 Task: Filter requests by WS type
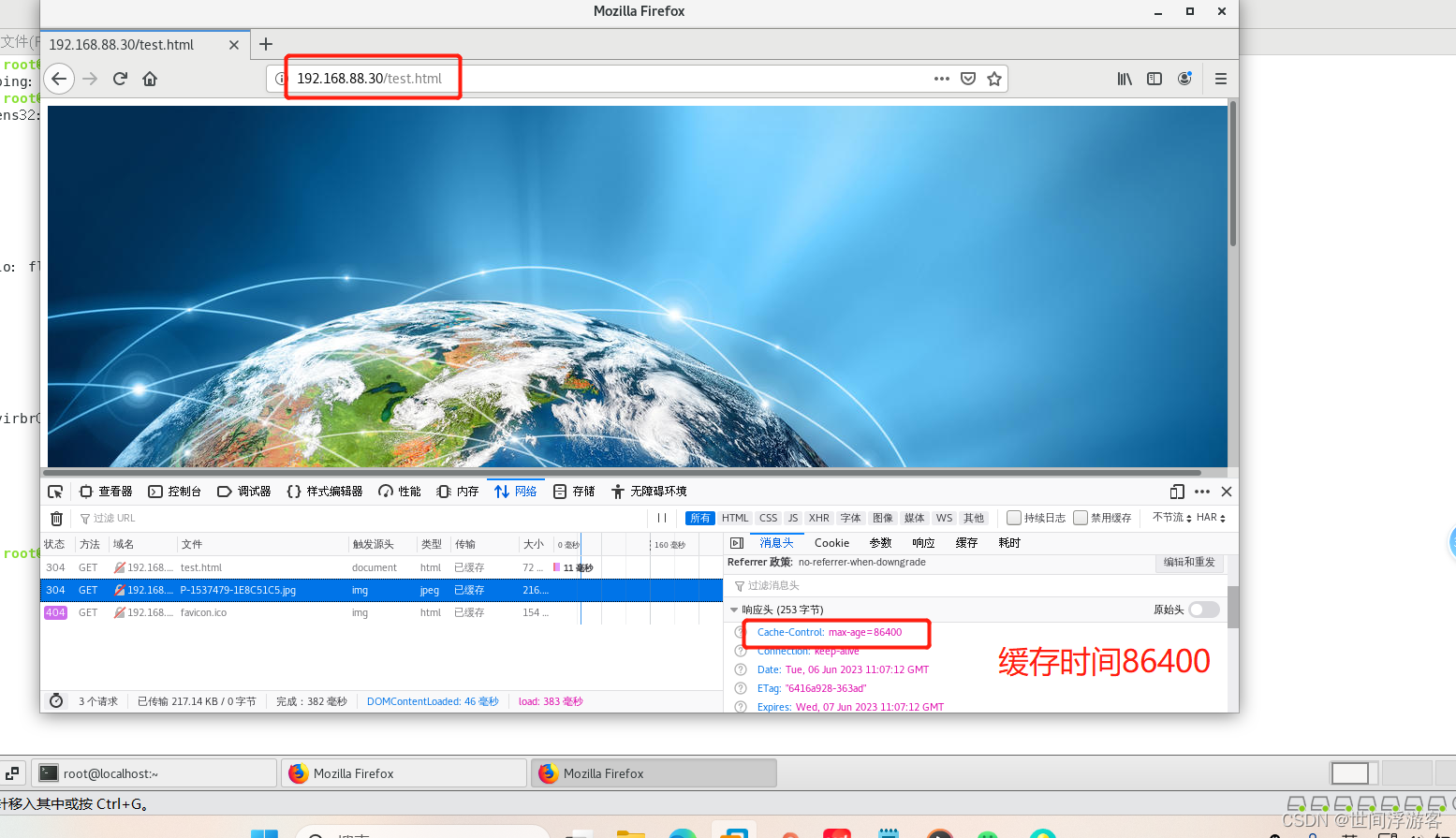point(944,518)
